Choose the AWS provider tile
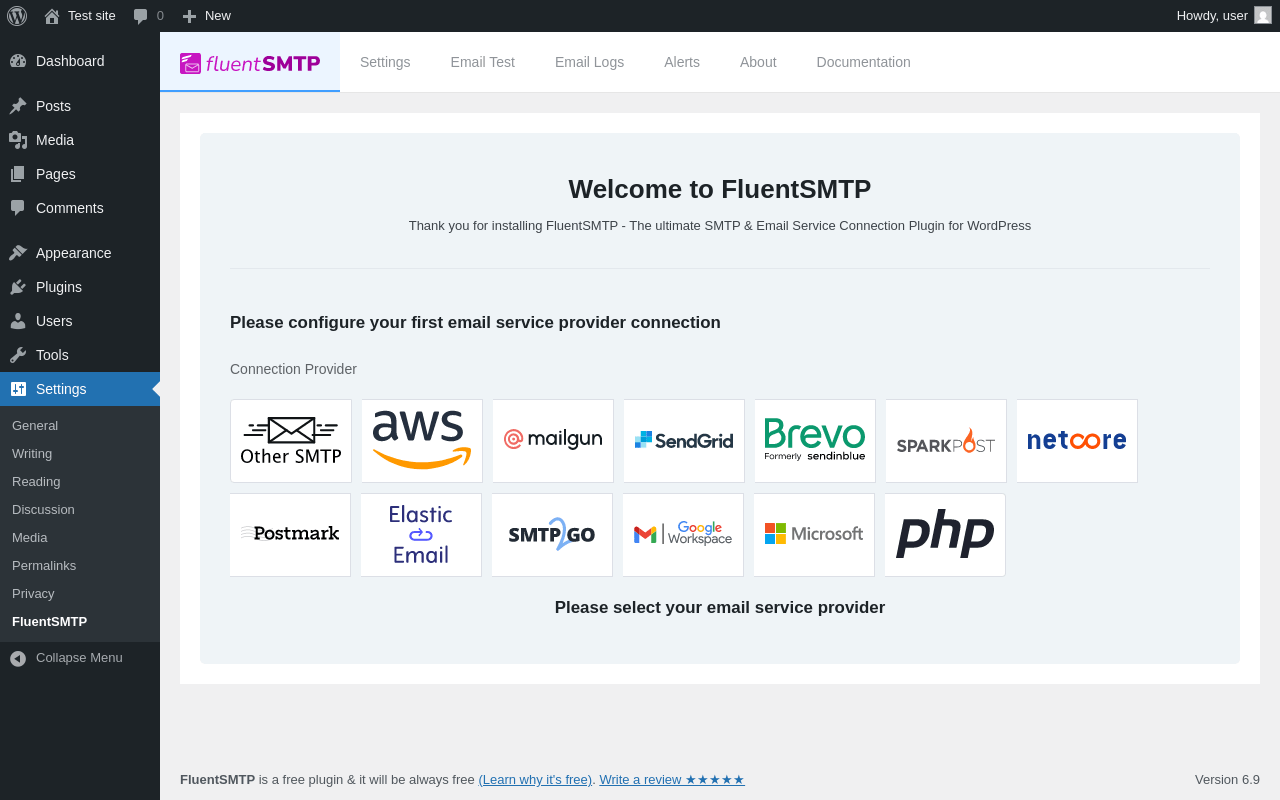 [422, 441]
